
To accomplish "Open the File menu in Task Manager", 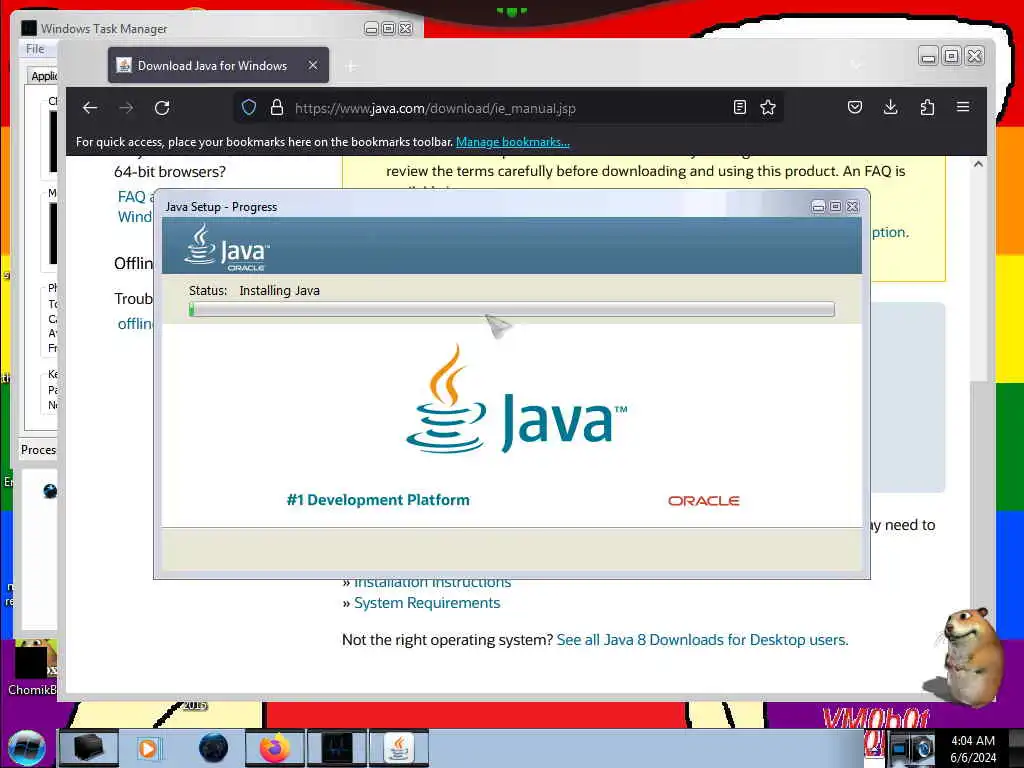I will [35, 49].
